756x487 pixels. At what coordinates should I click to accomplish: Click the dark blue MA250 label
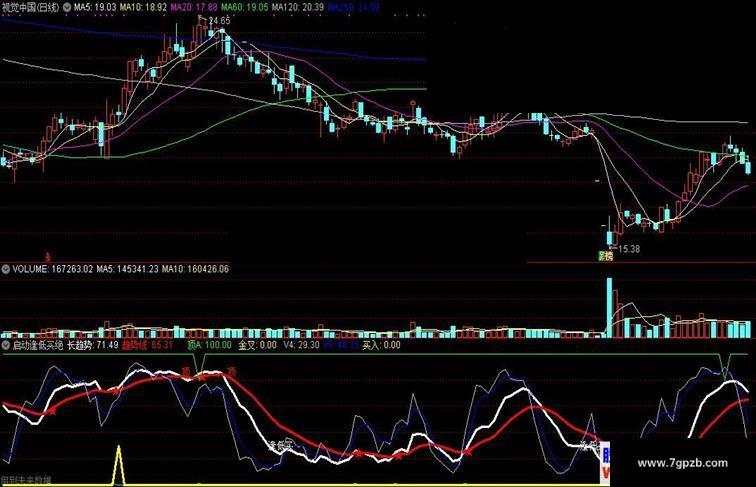pyautogui.click(x=353, y=8)
